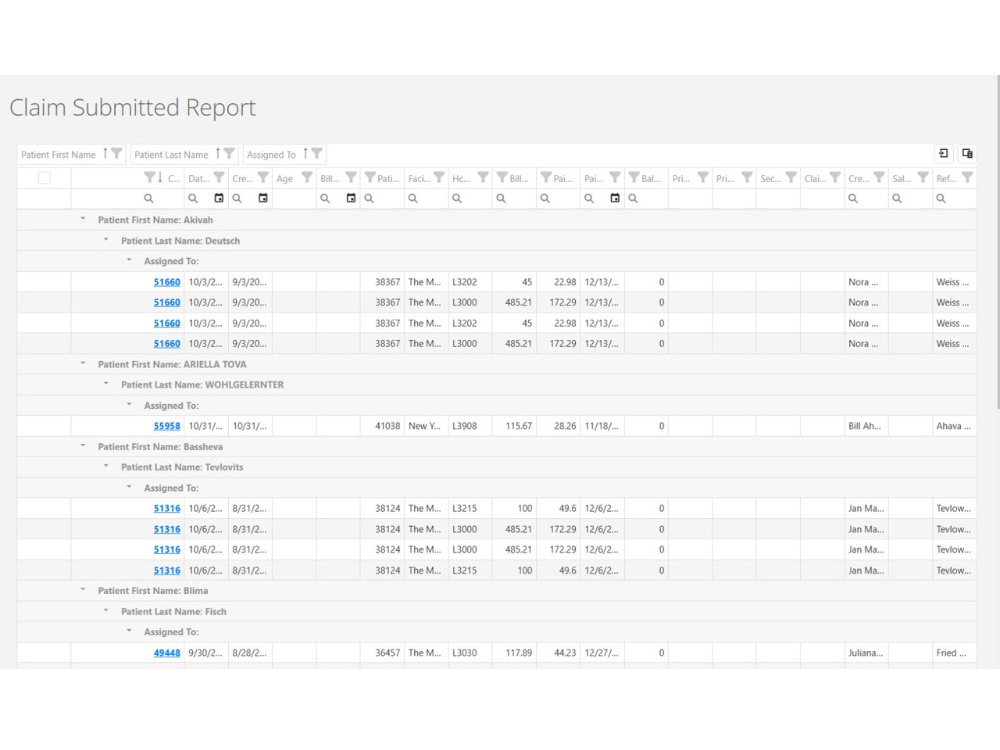Sort by the Hc... column header

(461, 179)
